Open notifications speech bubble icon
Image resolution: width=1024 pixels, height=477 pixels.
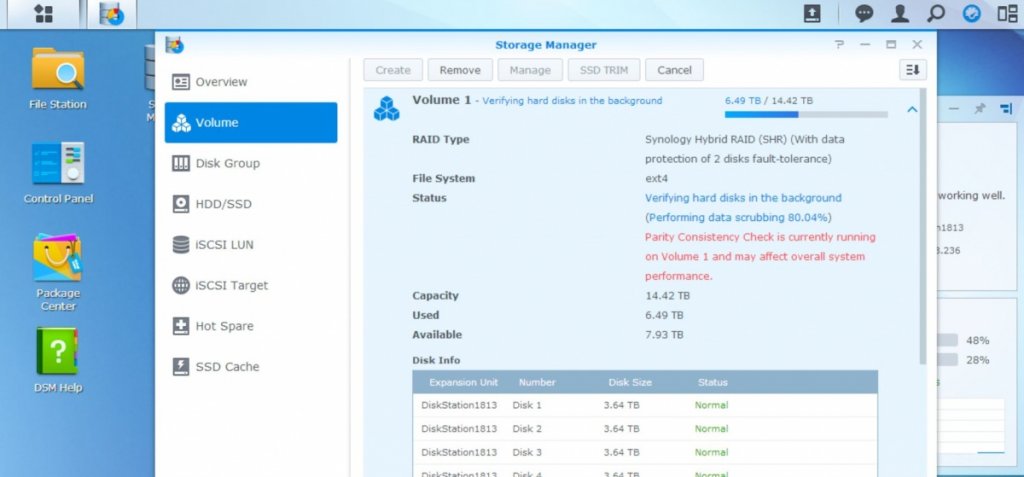click(865, 14)
